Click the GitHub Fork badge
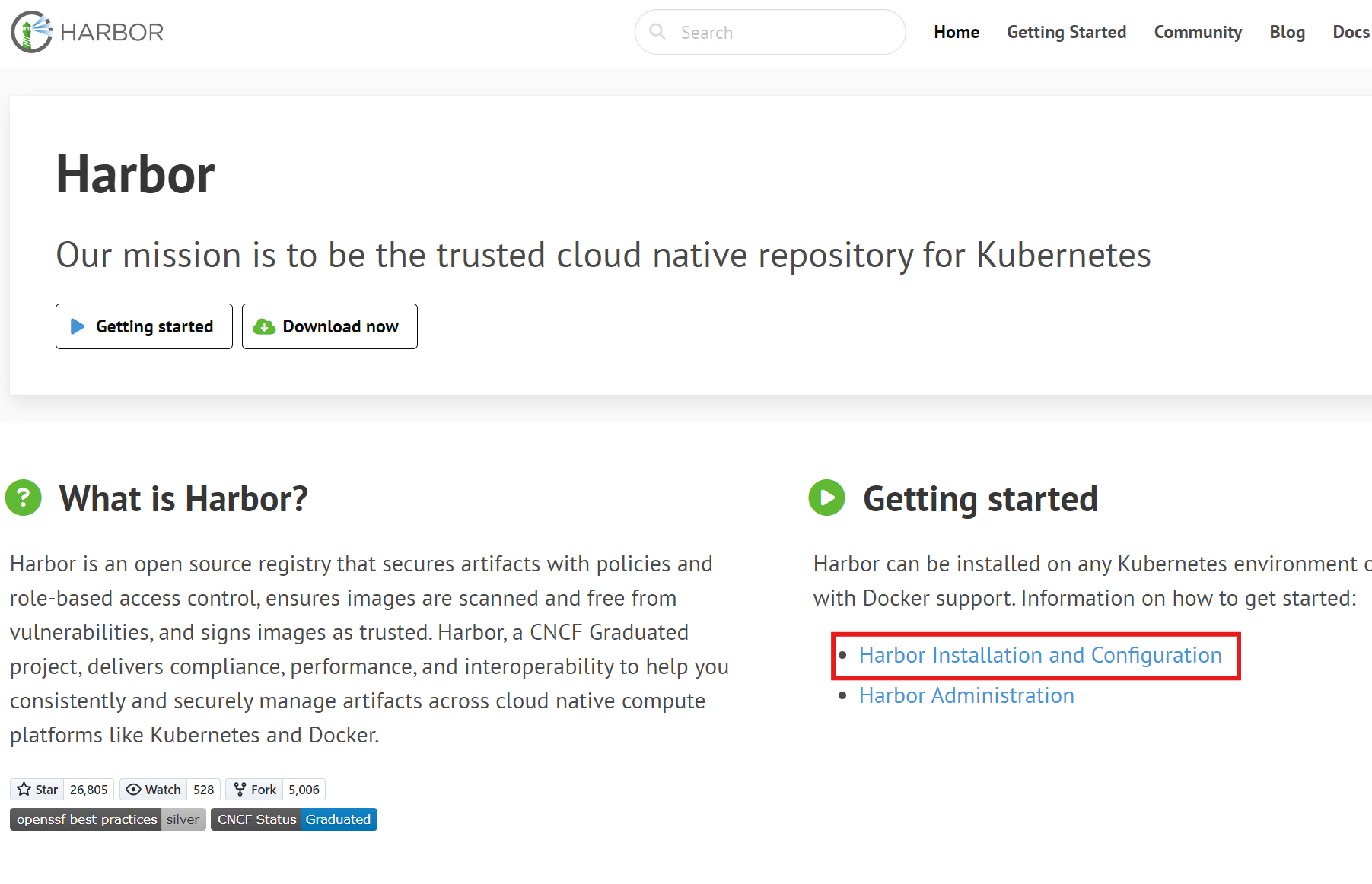Viewport: 1372px width, 884px height. [255, 790]
